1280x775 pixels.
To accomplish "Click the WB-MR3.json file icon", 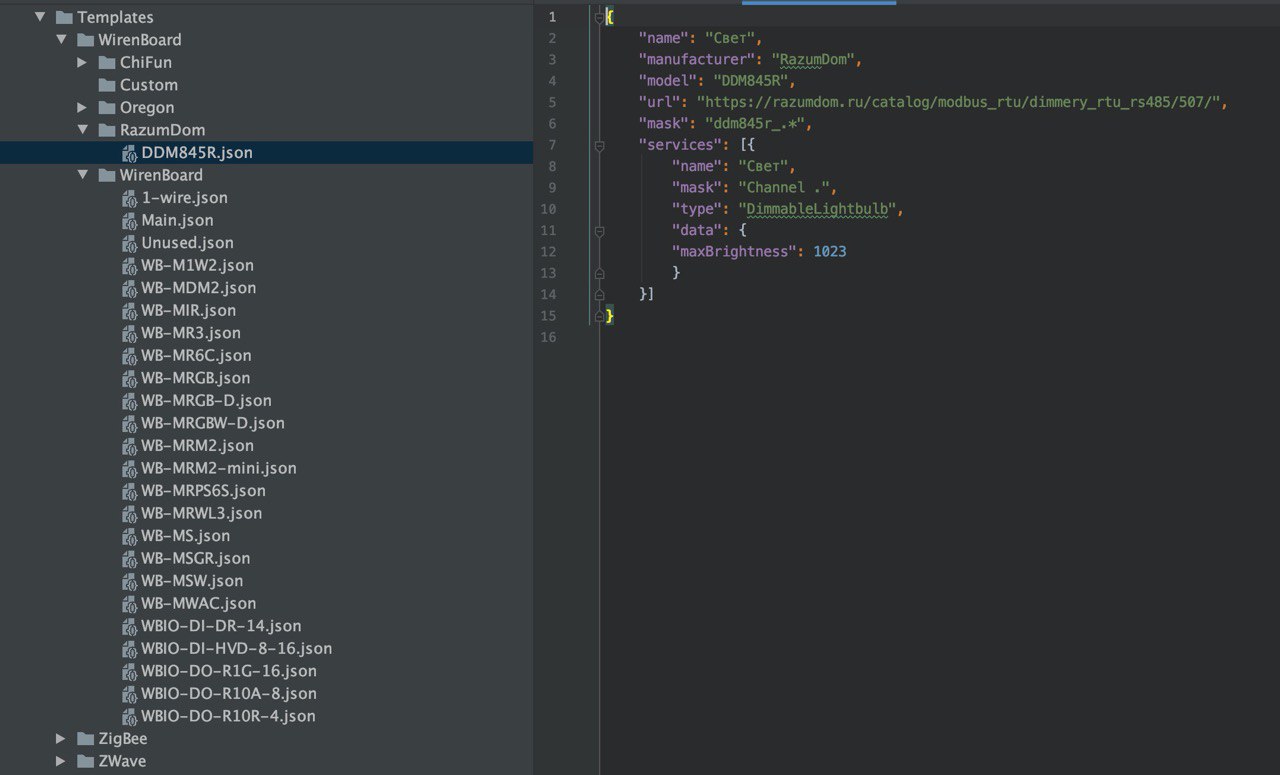I will [x=129, y=333].
